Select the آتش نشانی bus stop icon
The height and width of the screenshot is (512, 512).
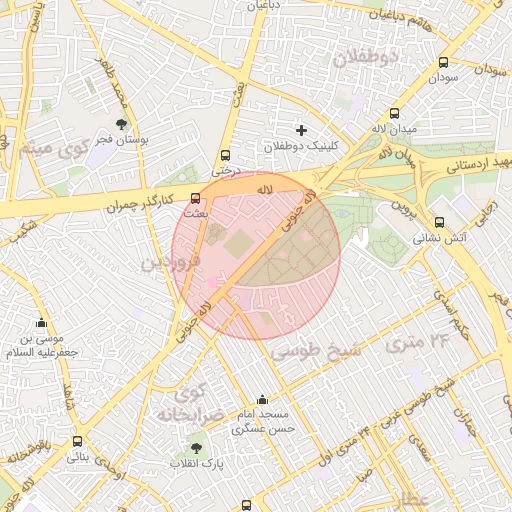[439, 222]
